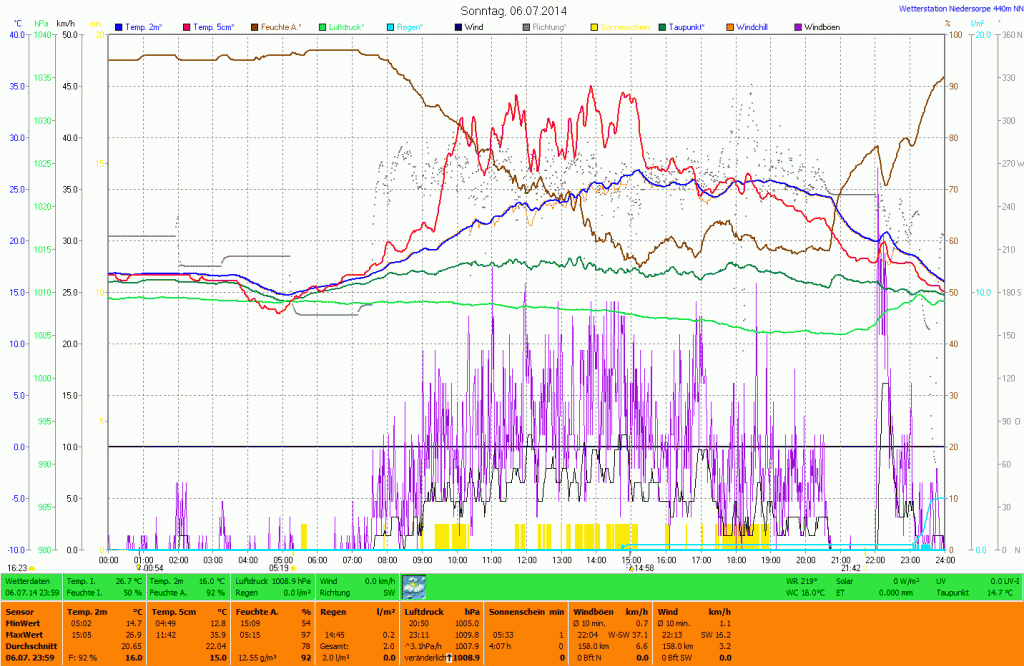Click the purple Windböen legend square

point(797,26)
